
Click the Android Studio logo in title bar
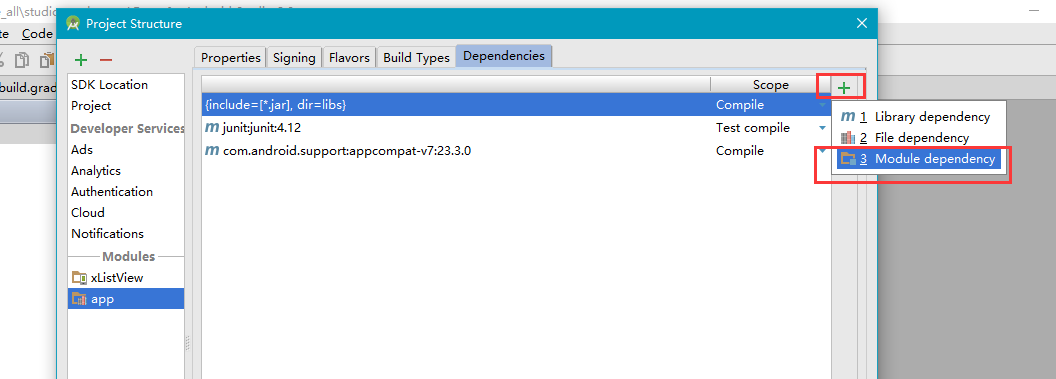[73, 24]
